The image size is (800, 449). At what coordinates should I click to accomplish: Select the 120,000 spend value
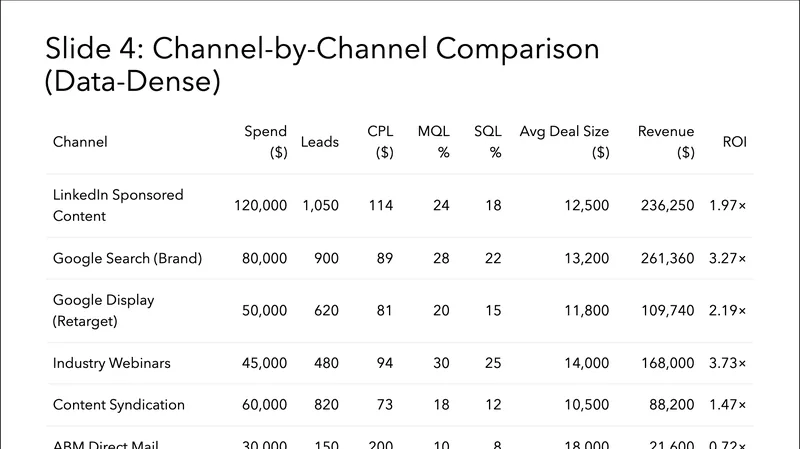point(260,205)
